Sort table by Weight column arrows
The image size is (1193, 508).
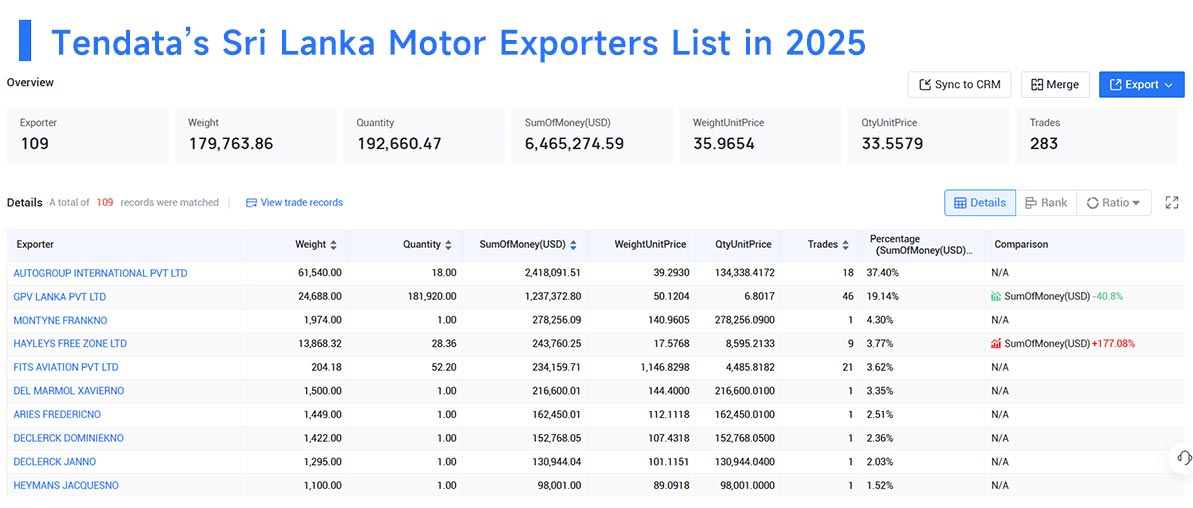333,245
